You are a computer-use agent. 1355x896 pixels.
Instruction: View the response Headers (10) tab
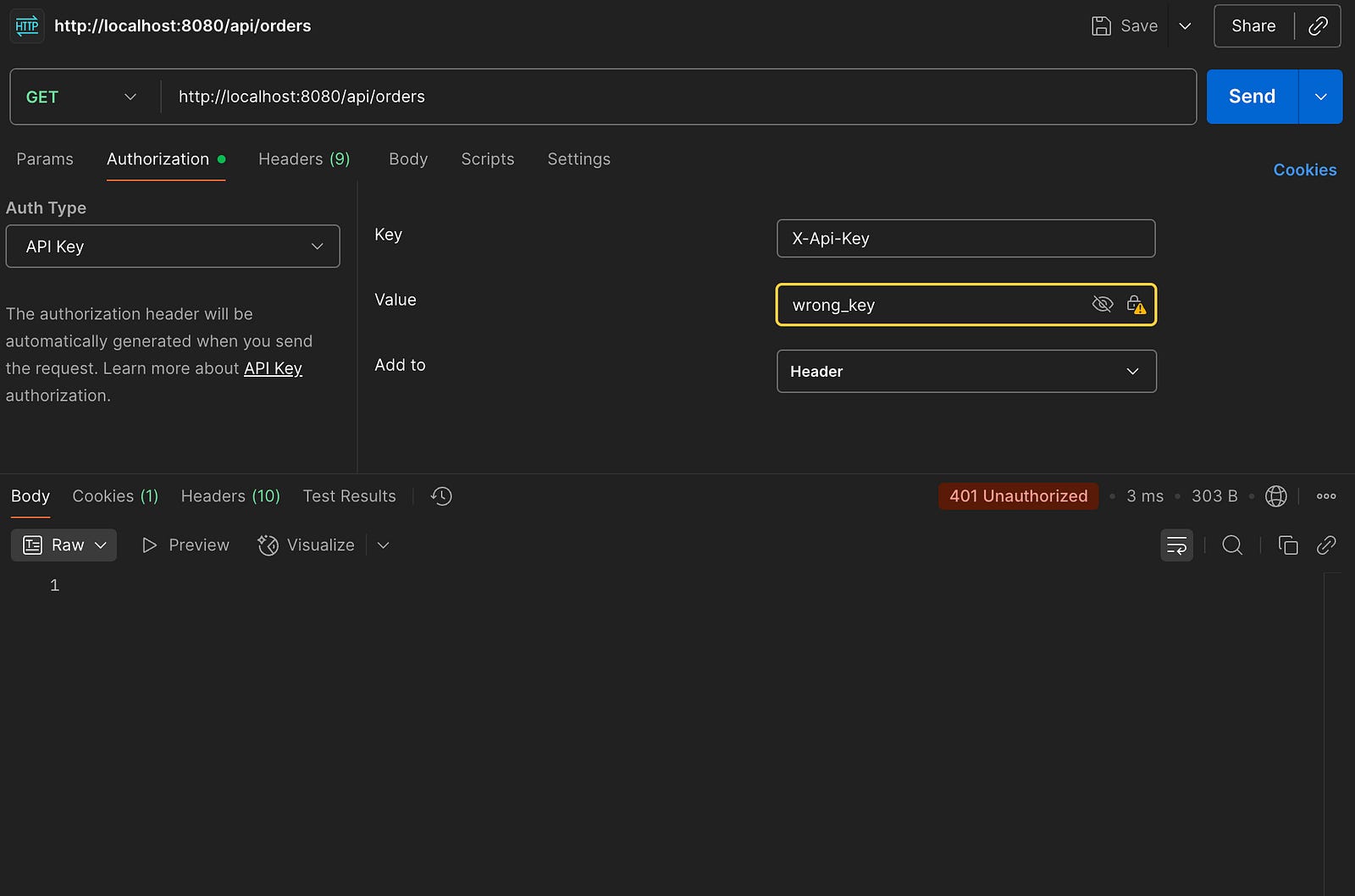click(230, 496)
